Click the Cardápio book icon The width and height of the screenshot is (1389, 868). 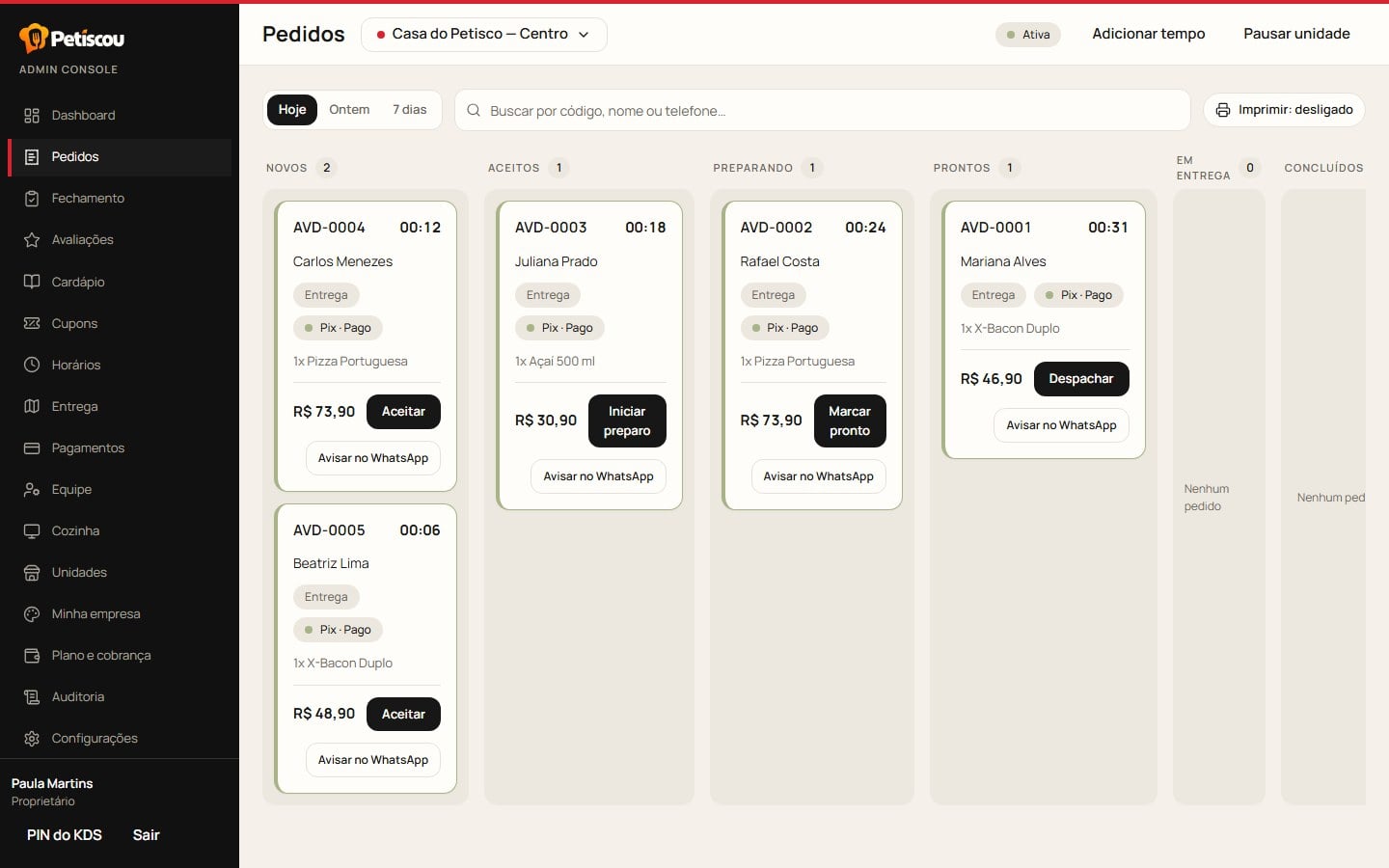click(32, 282)
